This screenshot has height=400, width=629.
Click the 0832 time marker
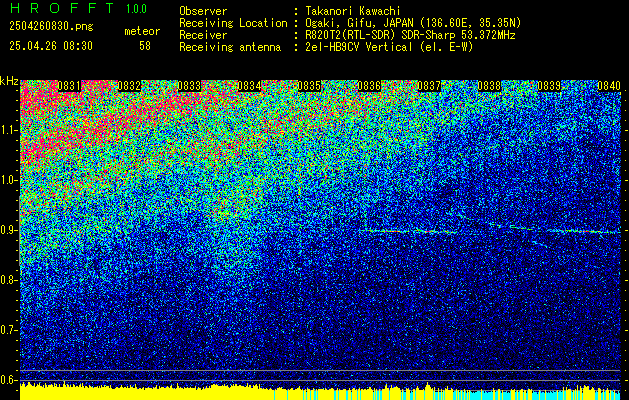[x=129, y=86]
